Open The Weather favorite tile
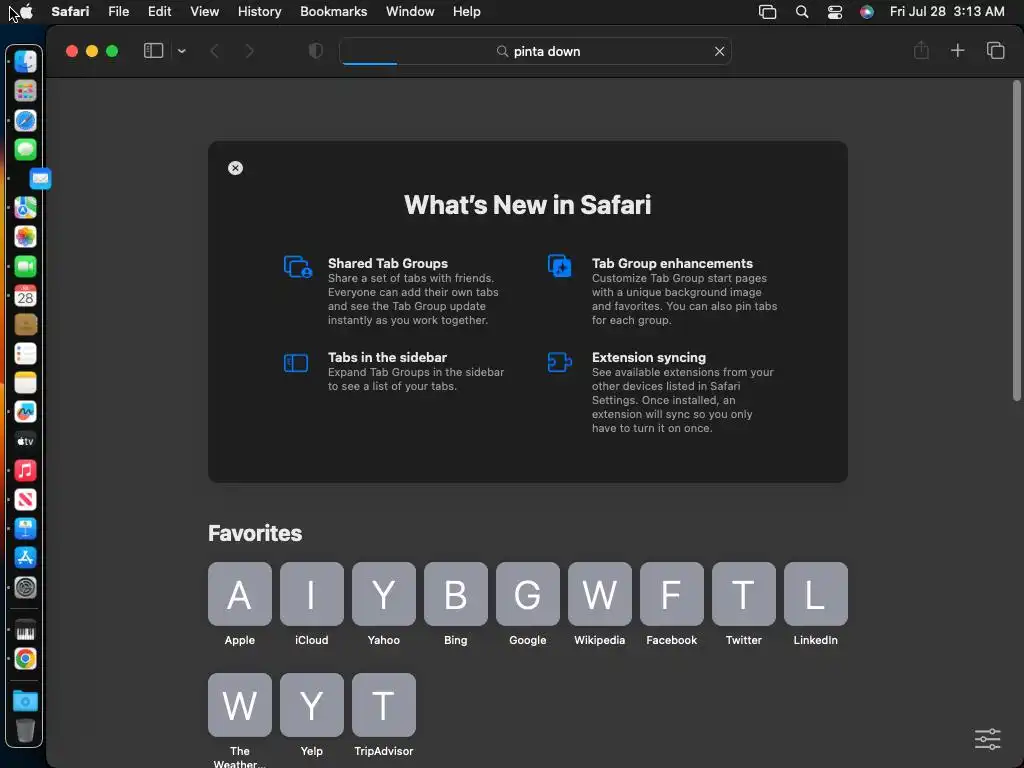This screenshot has height=768, width=1024. click(240, 705)
